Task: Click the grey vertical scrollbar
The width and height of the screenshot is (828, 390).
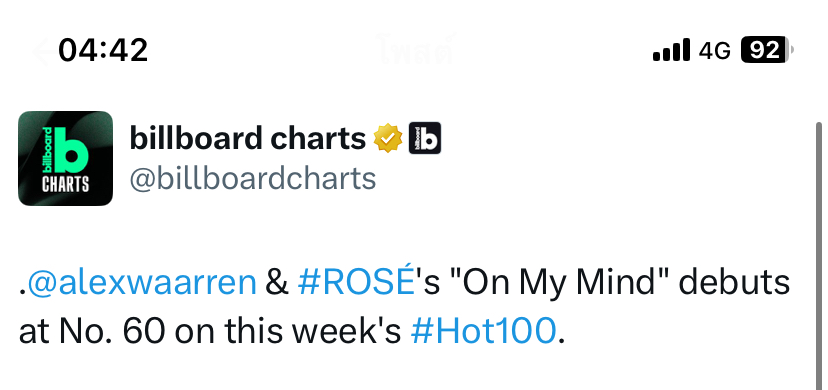Action: (x=819, y=256)
